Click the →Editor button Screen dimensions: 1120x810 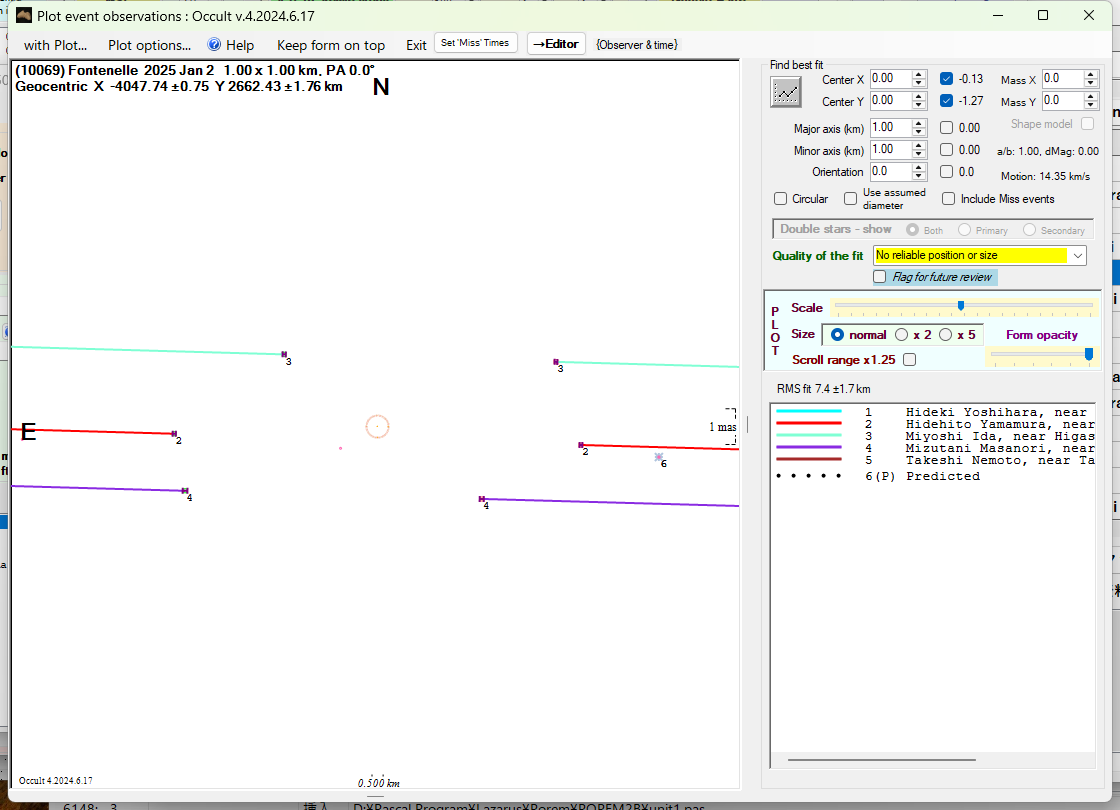pyautogui.click(x=556, y=44)
